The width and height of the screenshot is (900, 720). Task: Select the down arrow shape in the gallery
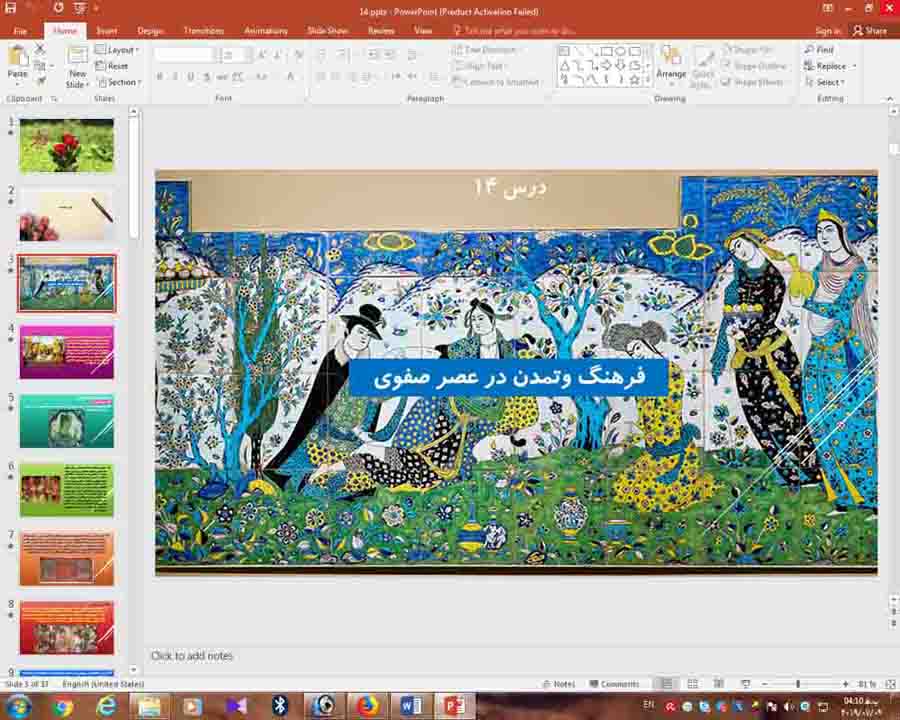[x=620, y=66]
